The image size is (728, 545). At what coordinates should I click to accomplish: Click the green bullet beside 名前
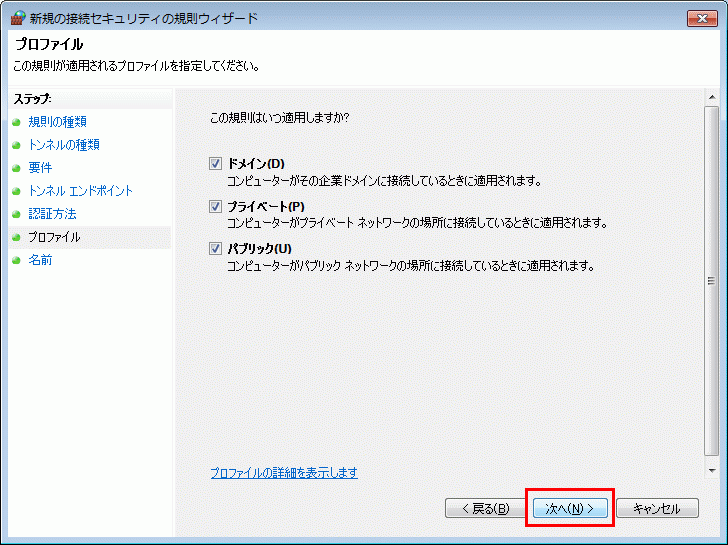(16, 260)
